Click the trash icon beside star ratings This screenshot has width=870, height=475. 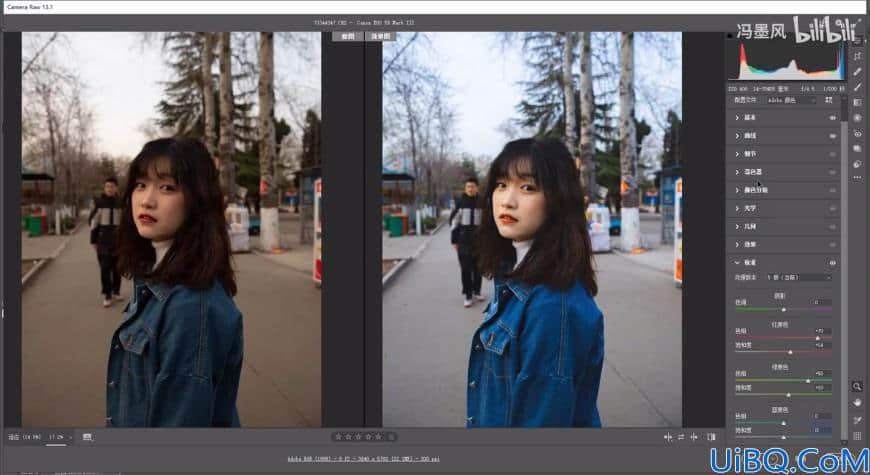point(391,437)
